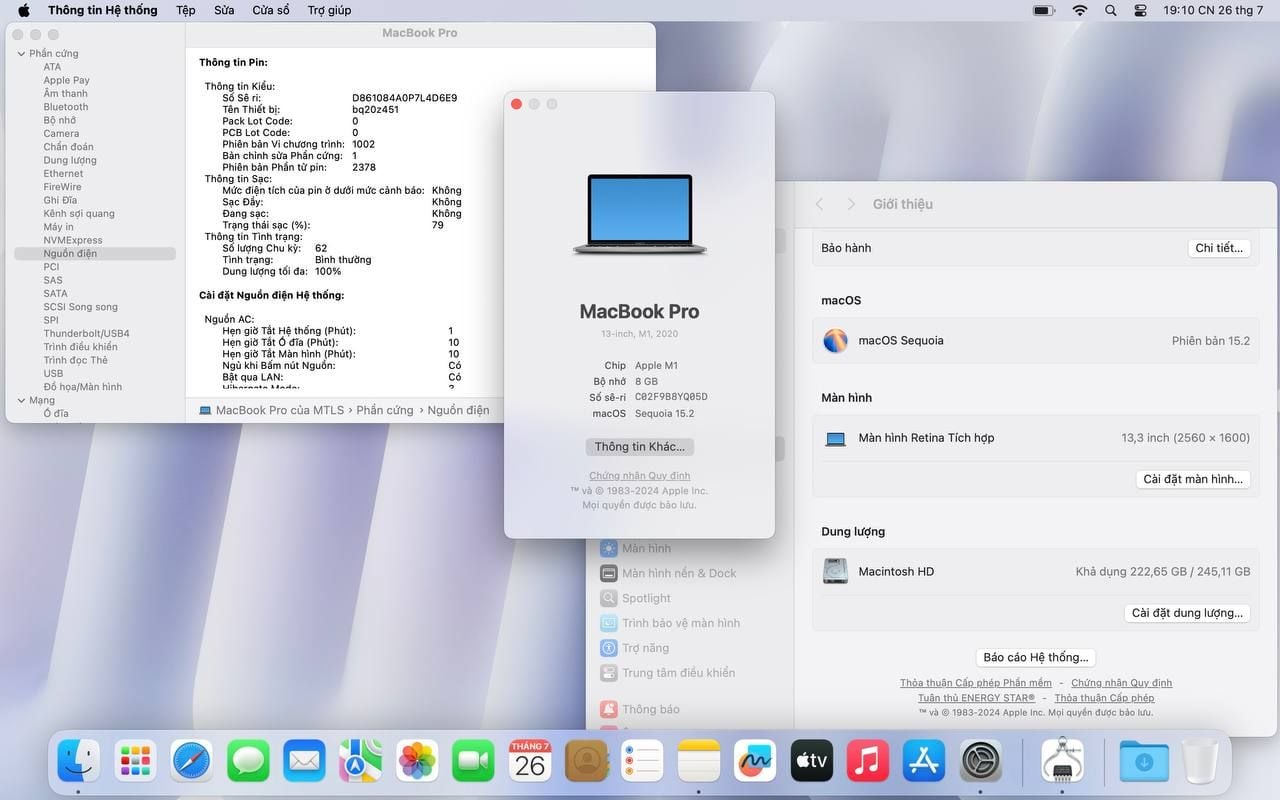Go back in Giới thiệu settings pane
1280x800 pixels.
coord(819,204)
